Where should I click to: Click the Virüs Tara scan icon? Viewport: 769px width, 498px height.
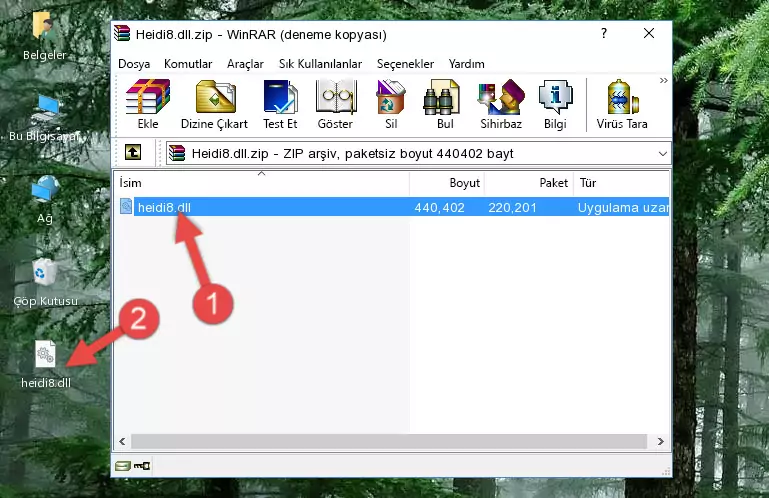pyautogui.click(x=622, y=104)
